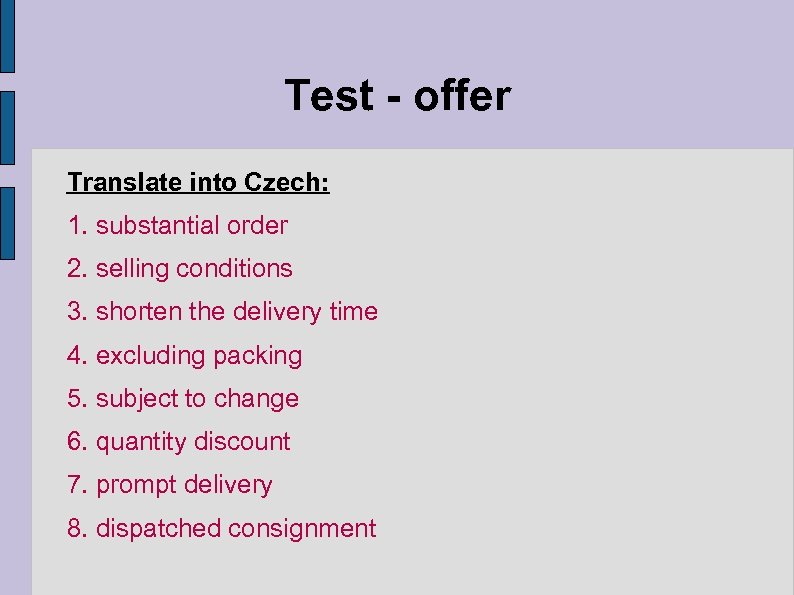The width and height of the screenshot is (794, 595).
Task: Select list item '2. selling conditions'
Action: tap(180, 269)
